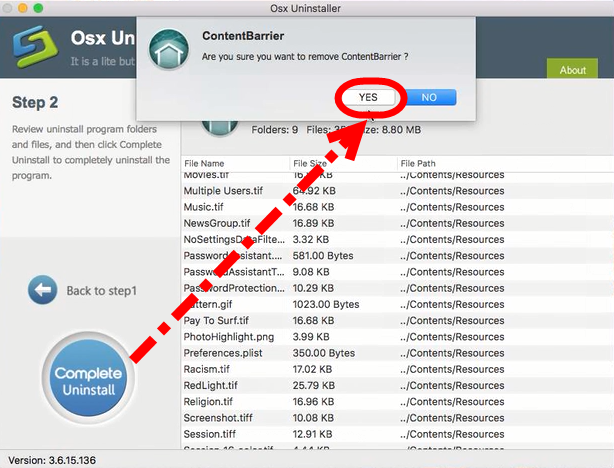This screenshot has width=614, height=468.
Task: Click the blue back arrow icon
Action: coord(42,290)
